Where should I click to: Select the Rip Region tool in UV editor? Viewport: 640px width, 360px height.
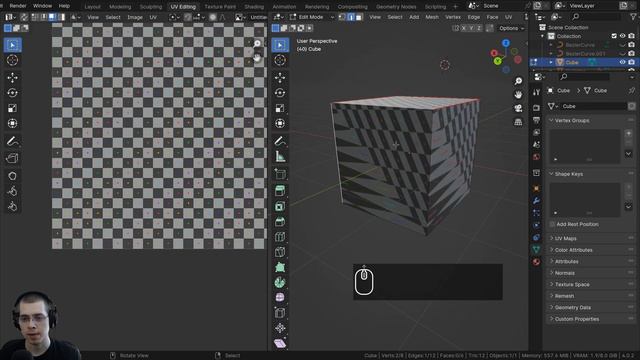coord(12,158)
